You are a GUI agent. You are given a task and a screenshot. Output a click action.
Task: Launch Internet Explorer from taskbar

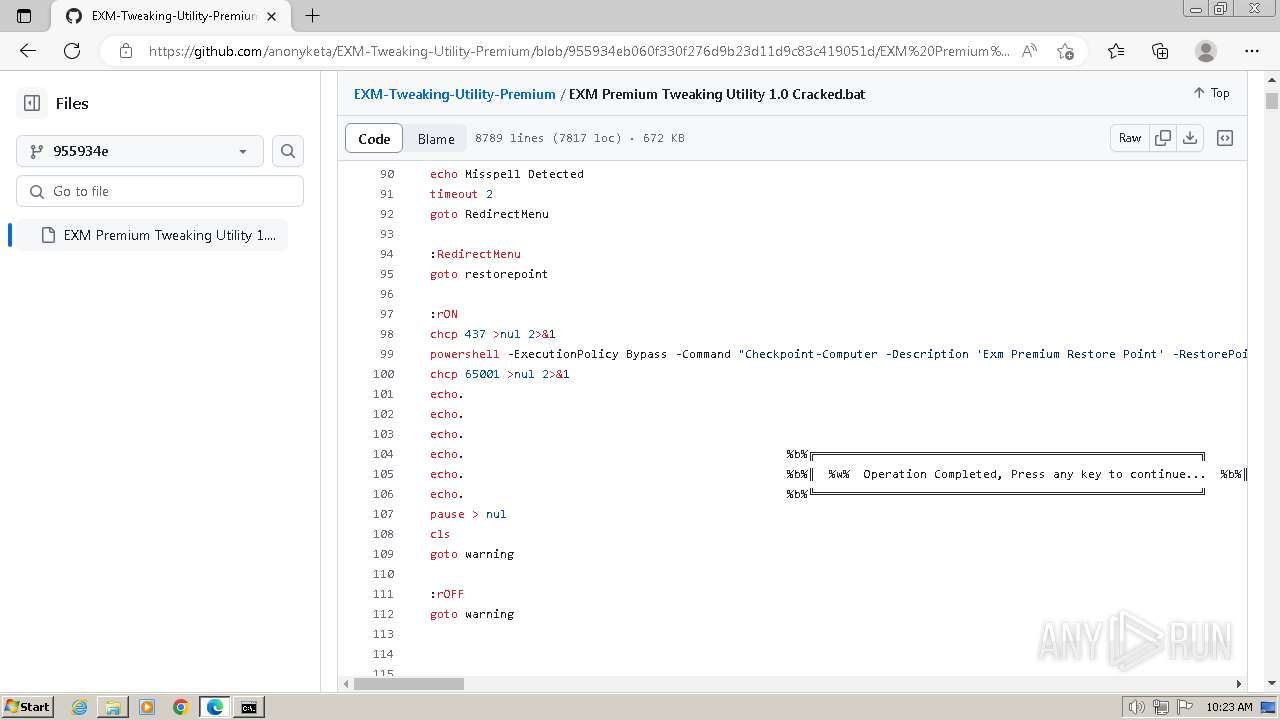tap(79, 707)
